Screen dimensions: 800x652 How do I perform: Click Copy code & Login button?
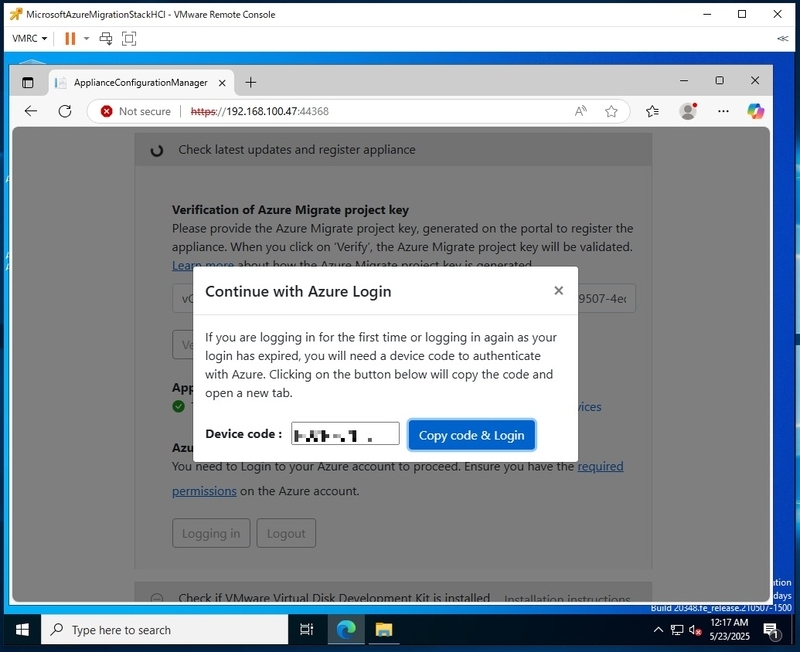click(471, 435)
